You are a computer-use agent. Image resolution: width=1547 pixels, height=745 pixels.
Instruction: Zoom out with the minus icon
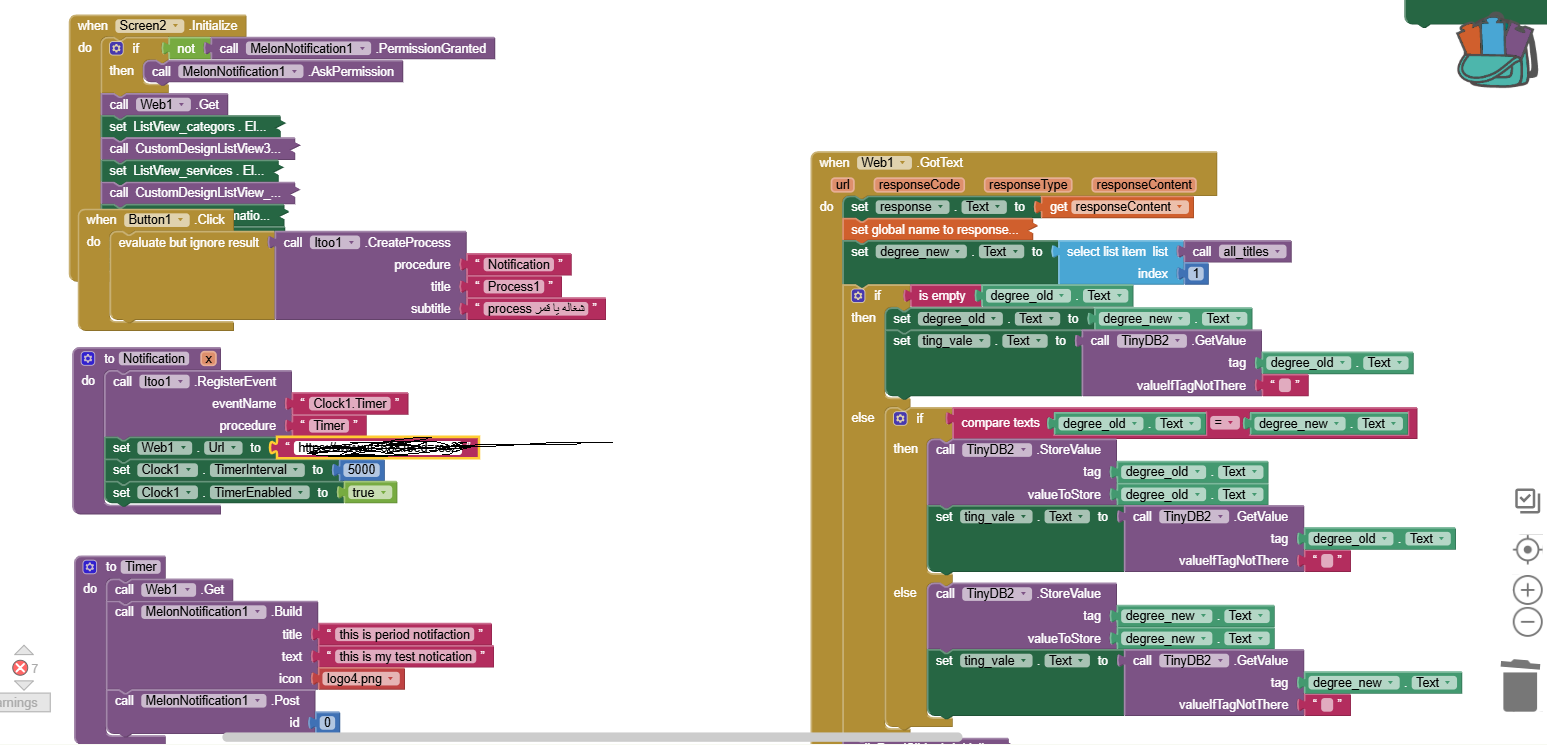pyautogui.click(x=1527, y=622)
